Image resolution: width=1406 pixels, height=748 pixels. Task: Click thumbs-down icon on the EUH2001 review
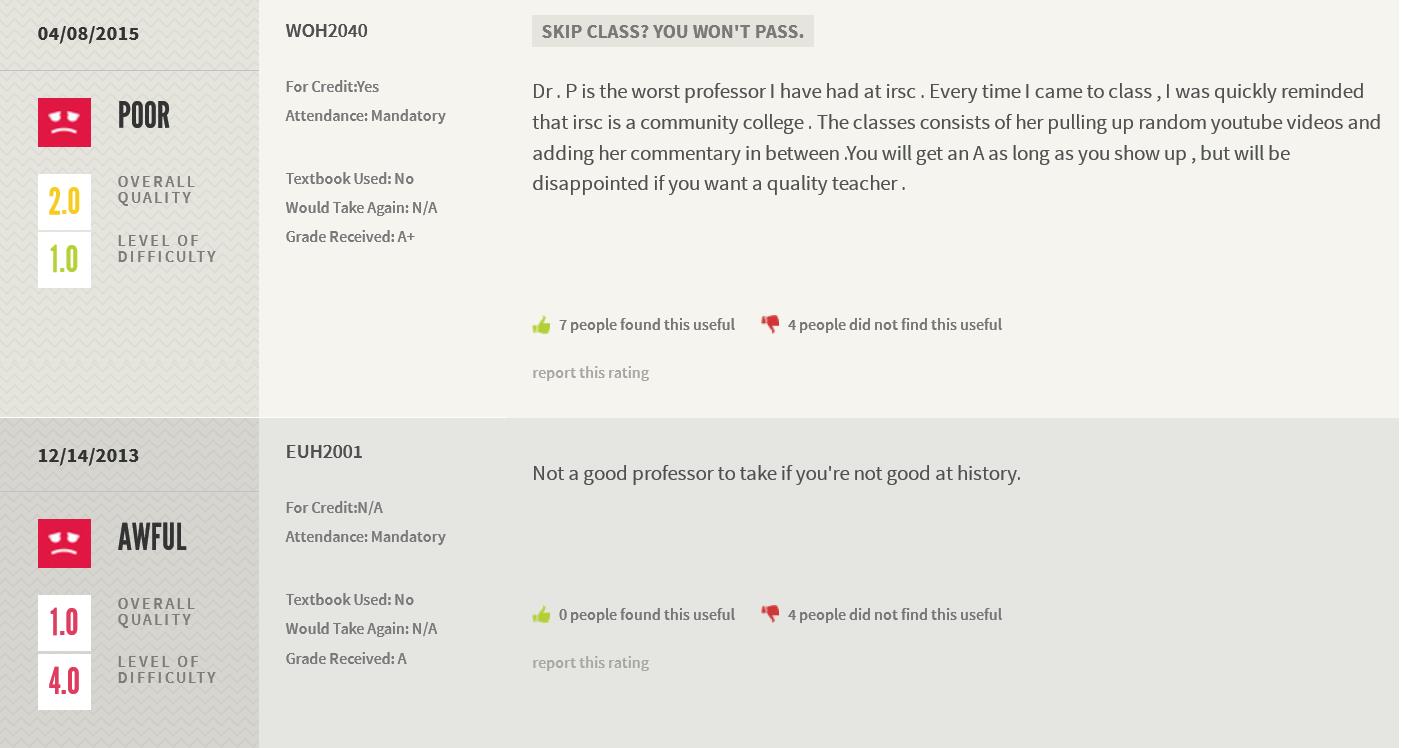pyautogui.click(x=770, y=614)
